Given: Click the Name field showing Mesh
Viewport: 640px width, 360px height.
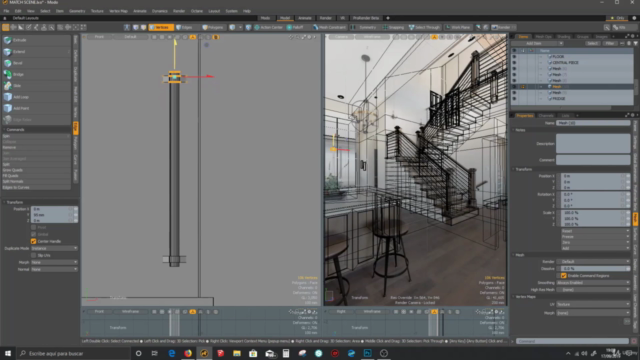Looking at the screenshot, I should coord(593,123).
